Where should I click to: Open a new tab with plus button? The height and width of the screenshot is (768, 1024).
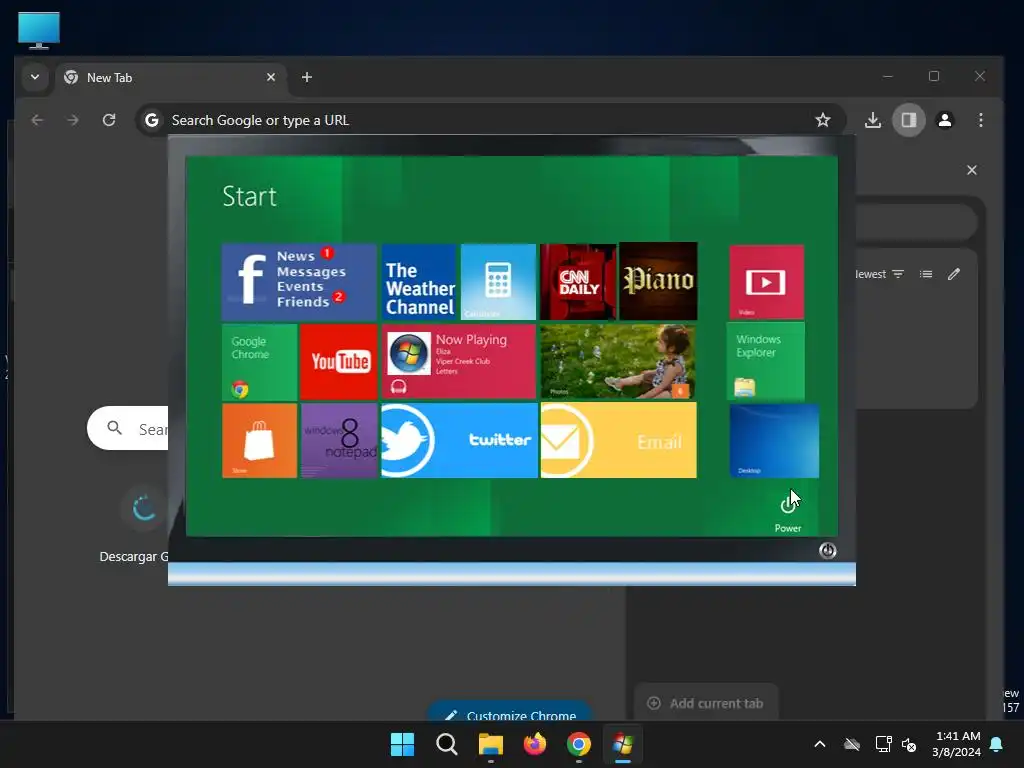pyautogui.click(x=306, y=77)
